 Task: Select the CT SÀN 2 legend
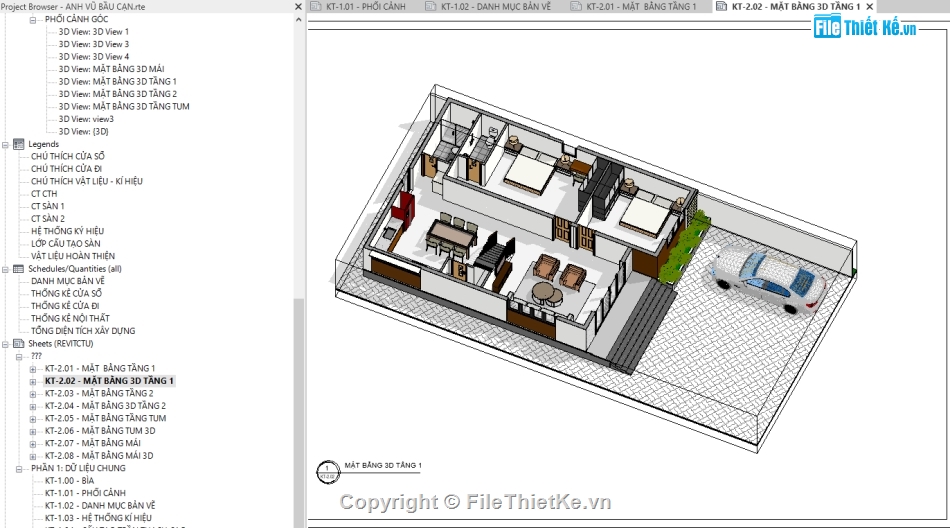click(48, 219)
